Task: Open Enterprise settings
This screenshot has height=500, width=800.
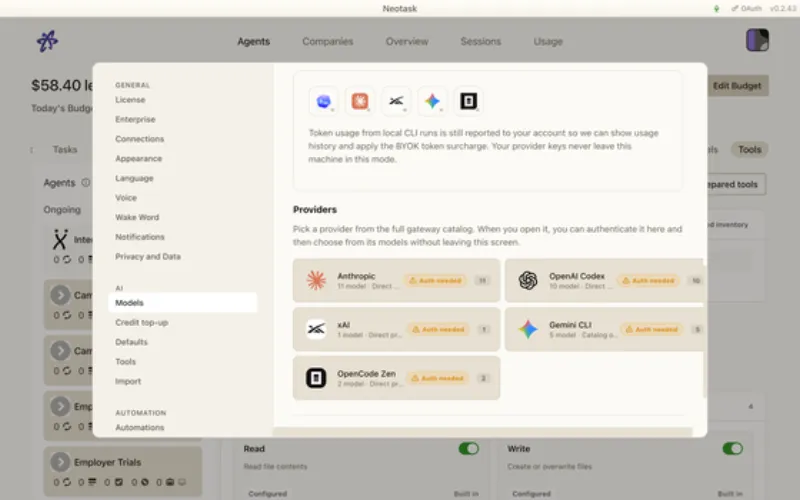Action: 135,119
